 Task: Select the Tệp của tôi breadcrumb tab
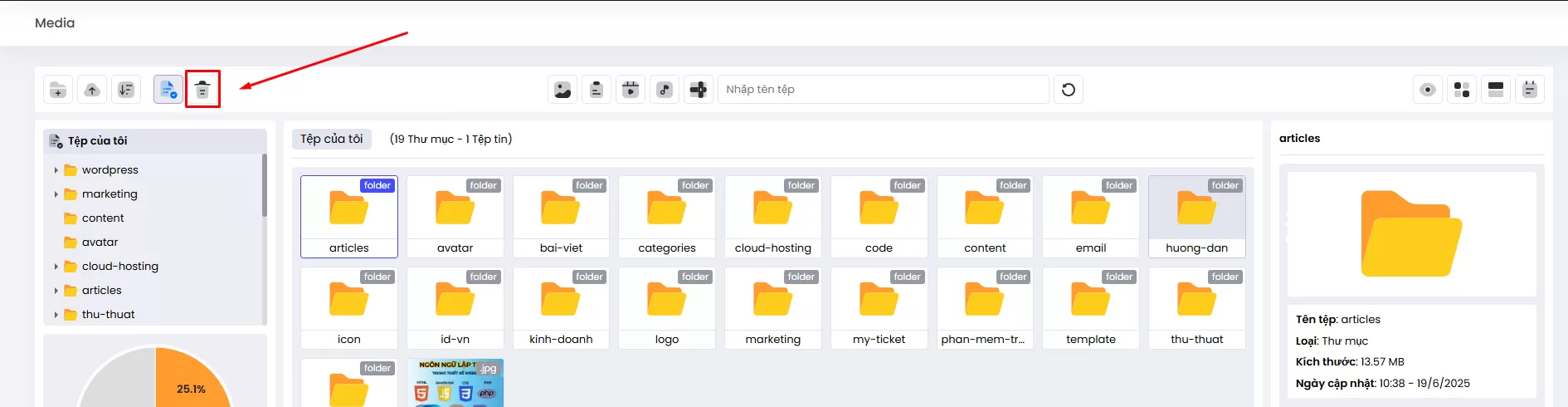coord(332,139)
